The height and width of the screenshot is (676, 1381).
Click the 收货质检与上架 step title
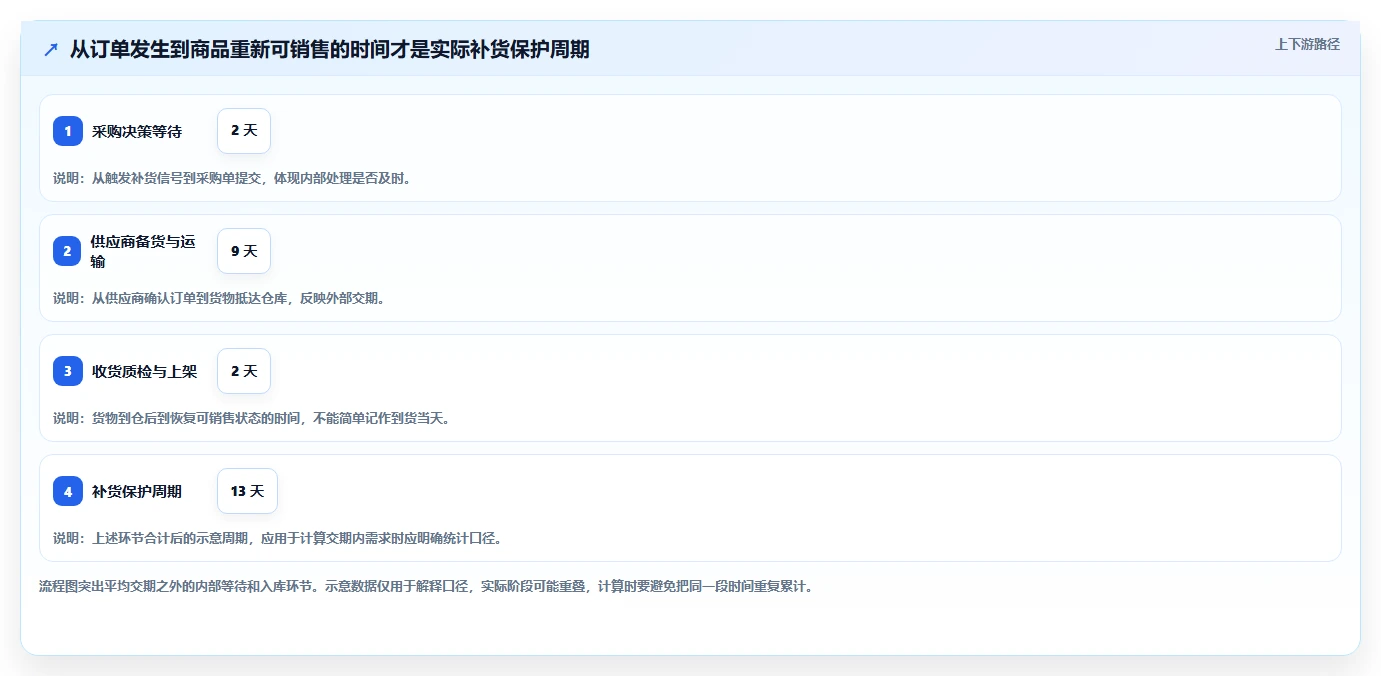144,371
